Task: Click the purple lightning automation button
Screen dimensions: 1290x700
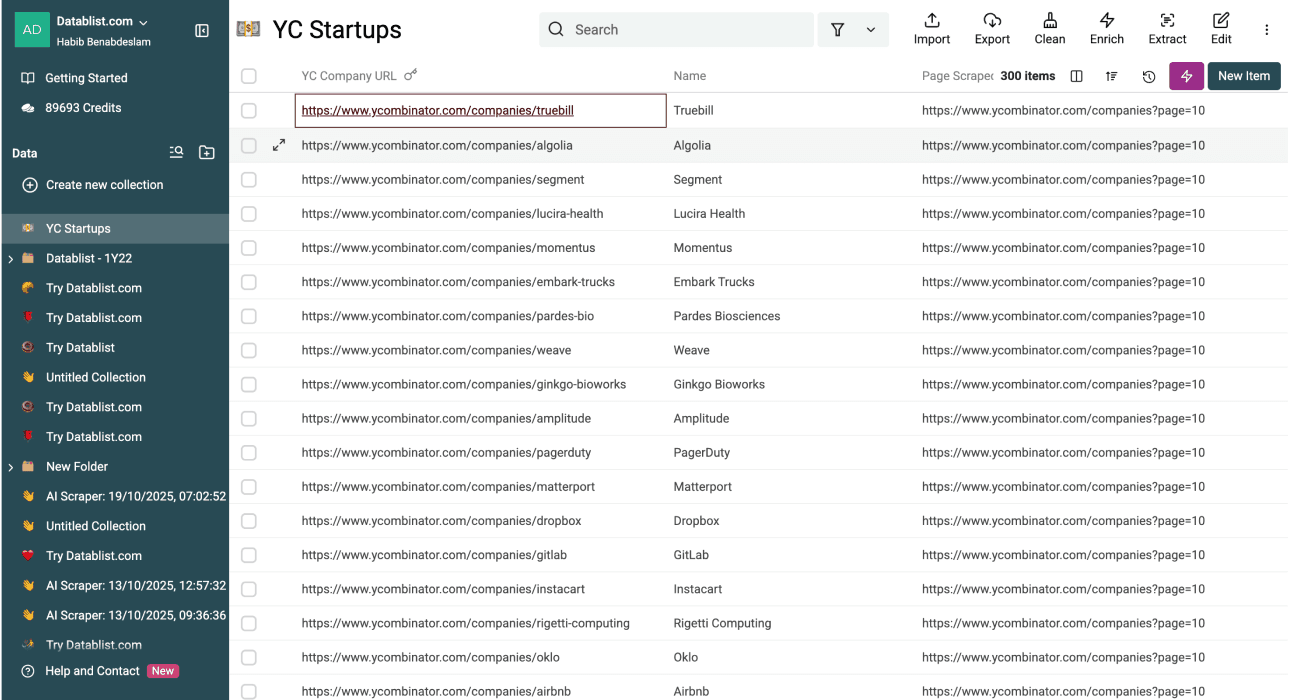Action: click(1186, 76)
